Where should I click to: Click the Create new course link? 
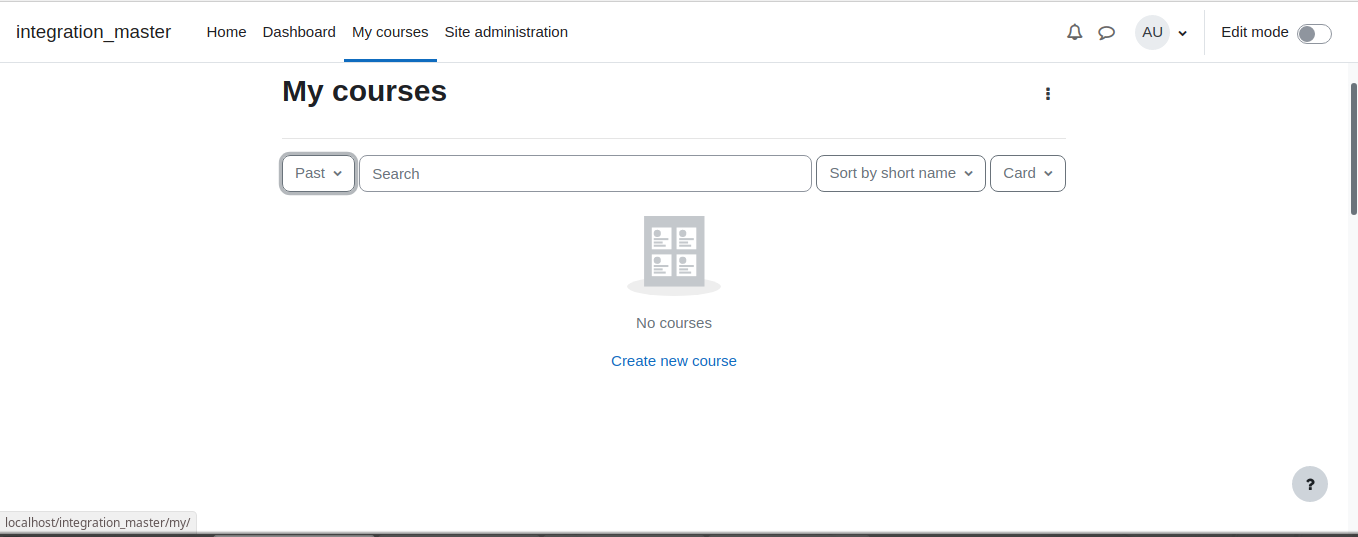(x=674, y=361)
